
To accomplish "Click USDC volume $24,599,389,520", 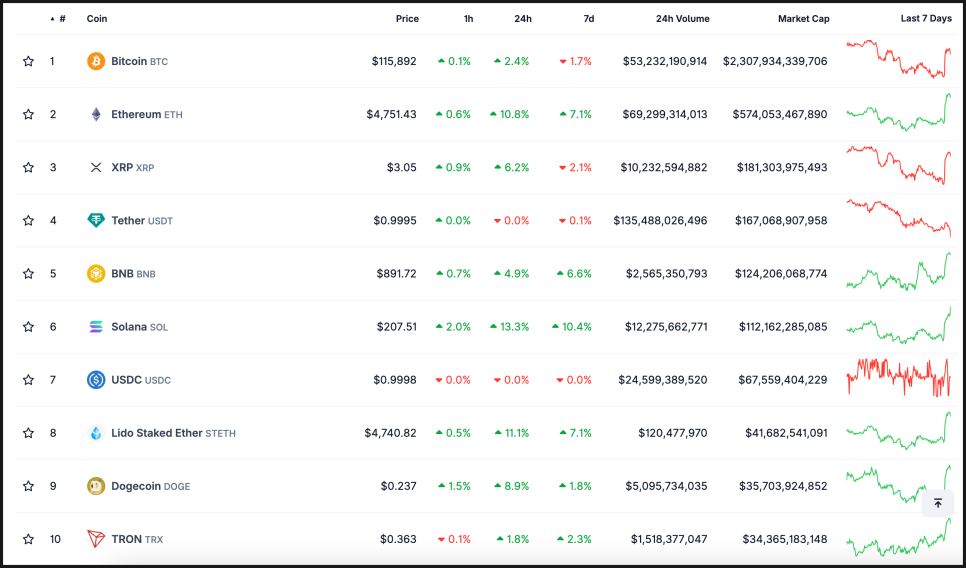I will [663, 379].
